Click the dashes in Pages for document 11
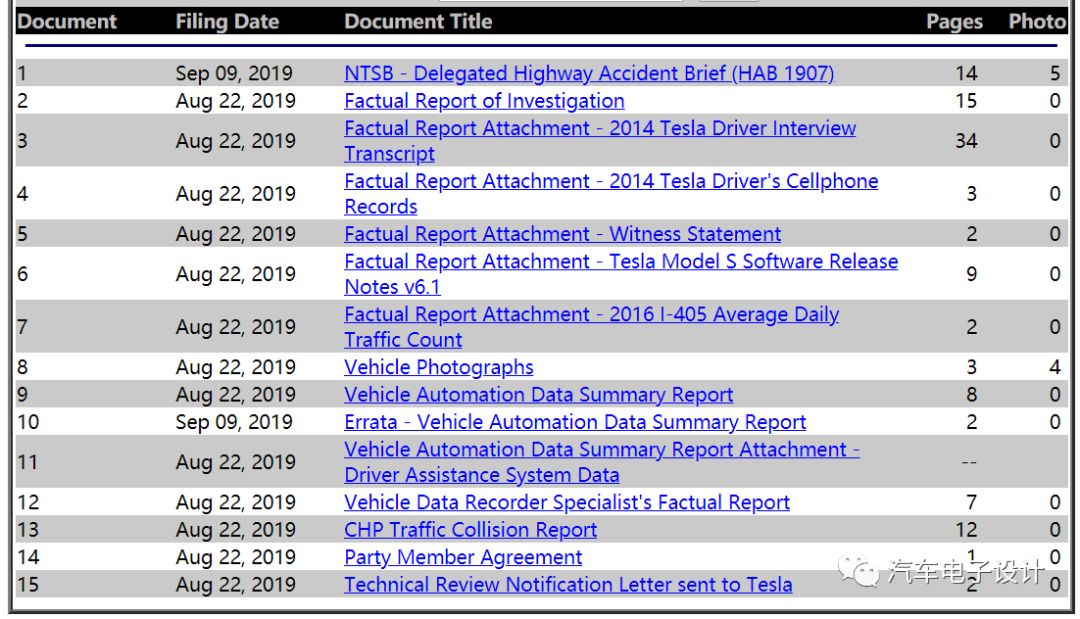This screenshot has width=1080, height=619. [968, 462]
